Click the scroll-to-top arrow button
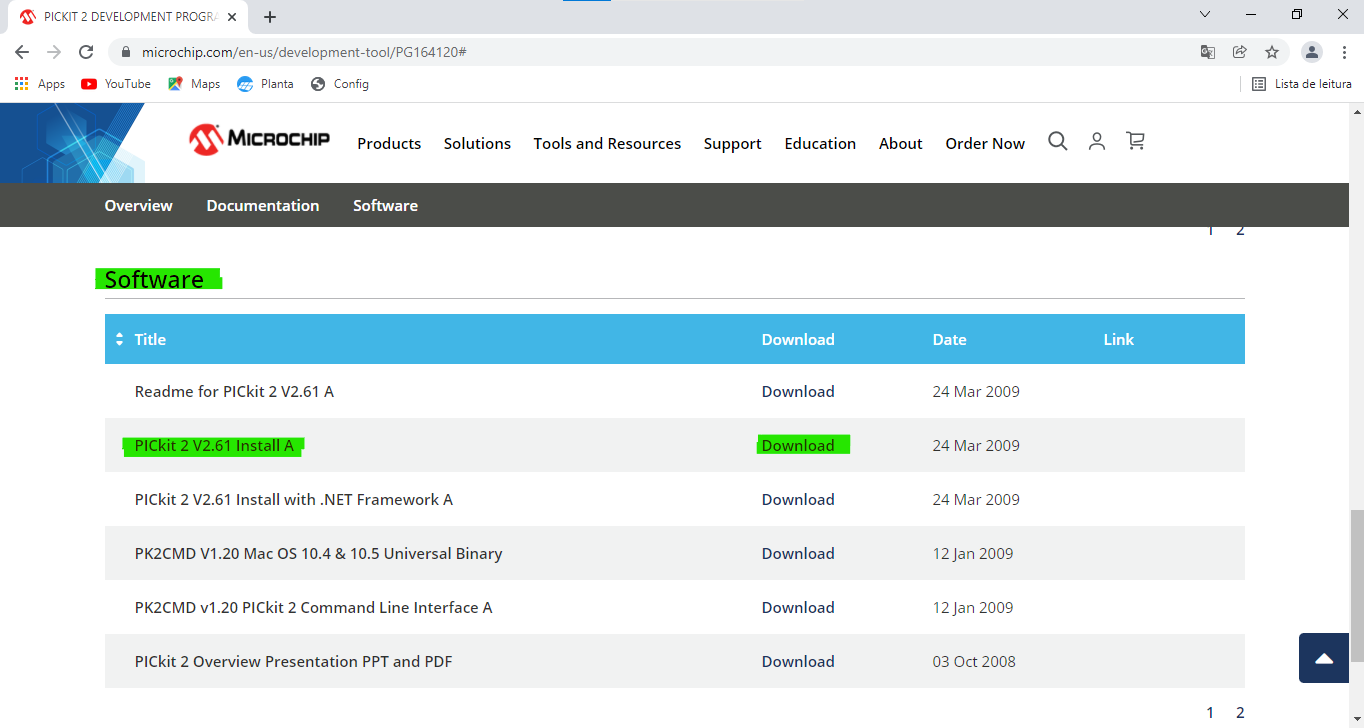The width and height of the screenshot is (1364, 728). [1324, 658]
